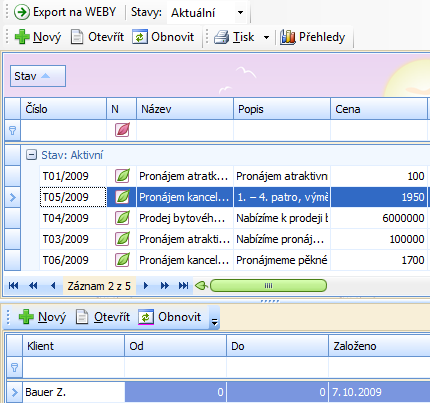Click the green horizontal scrollbar thumb
The width and height of the screenshot is (431, 403).
[x=268, y=286]
